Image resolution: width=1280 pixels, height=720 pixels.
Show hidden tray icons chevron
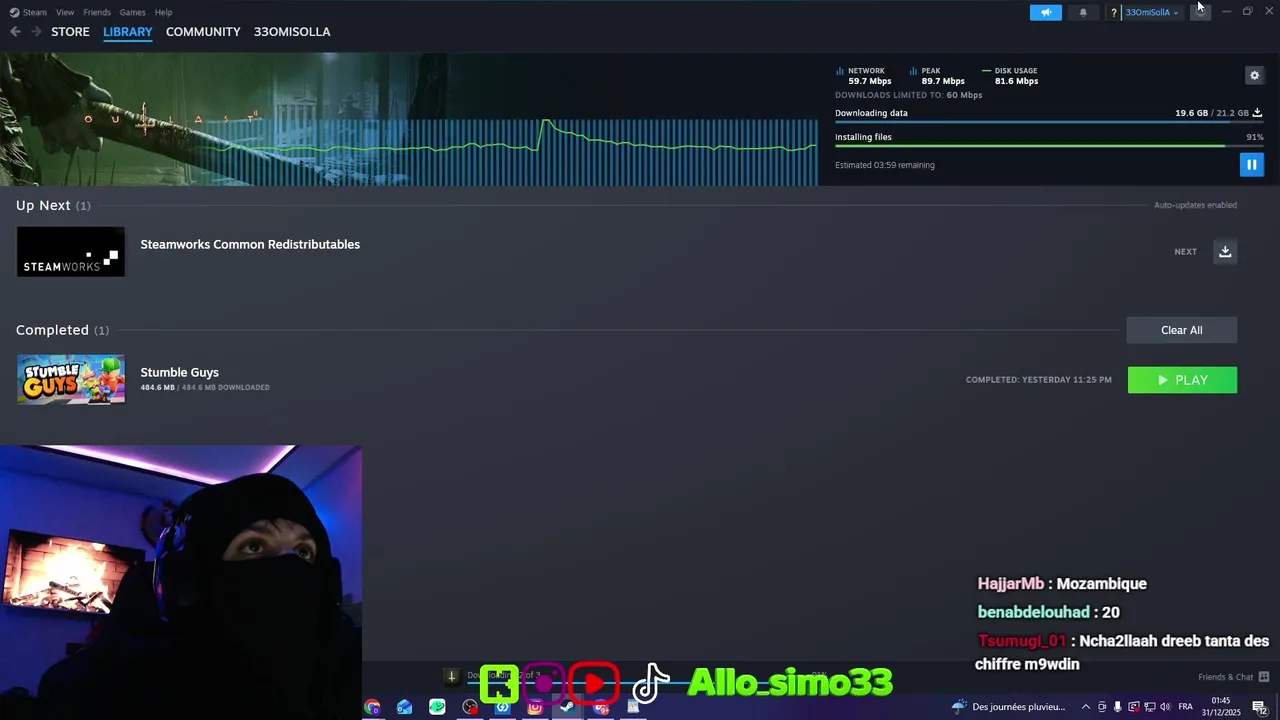1085,707
